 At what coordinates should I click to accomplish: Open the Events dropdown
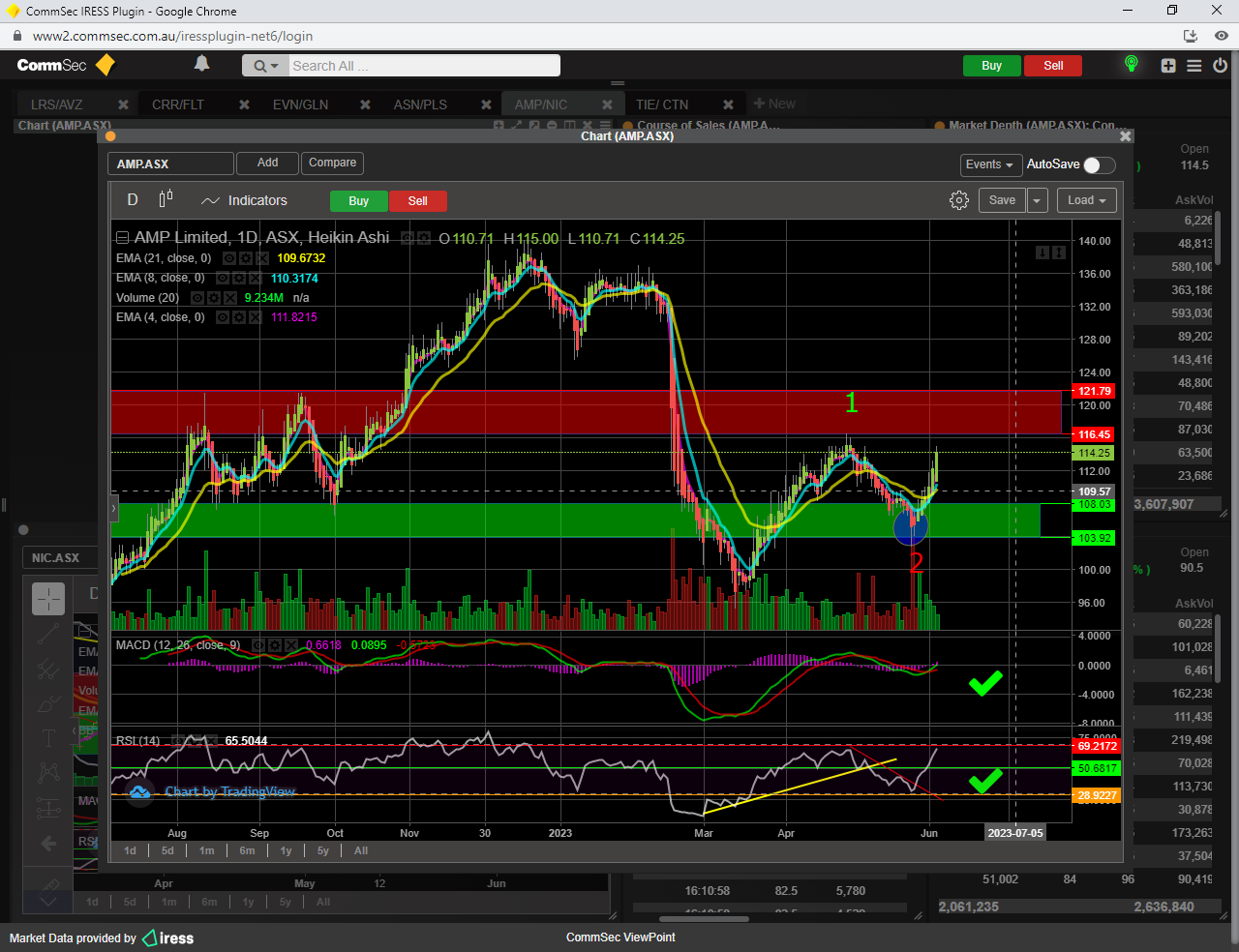989,164
